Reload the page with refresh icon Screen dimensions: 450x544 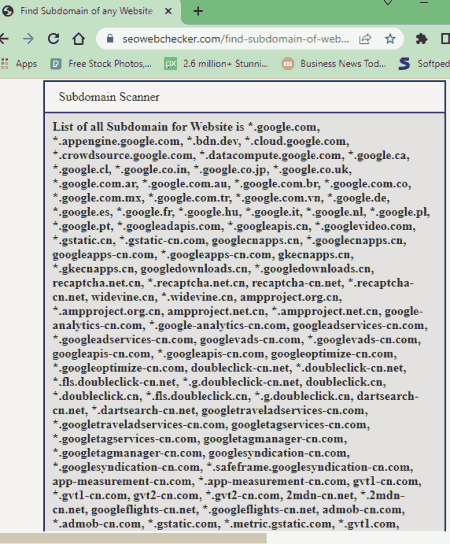[x=53, y=39]
